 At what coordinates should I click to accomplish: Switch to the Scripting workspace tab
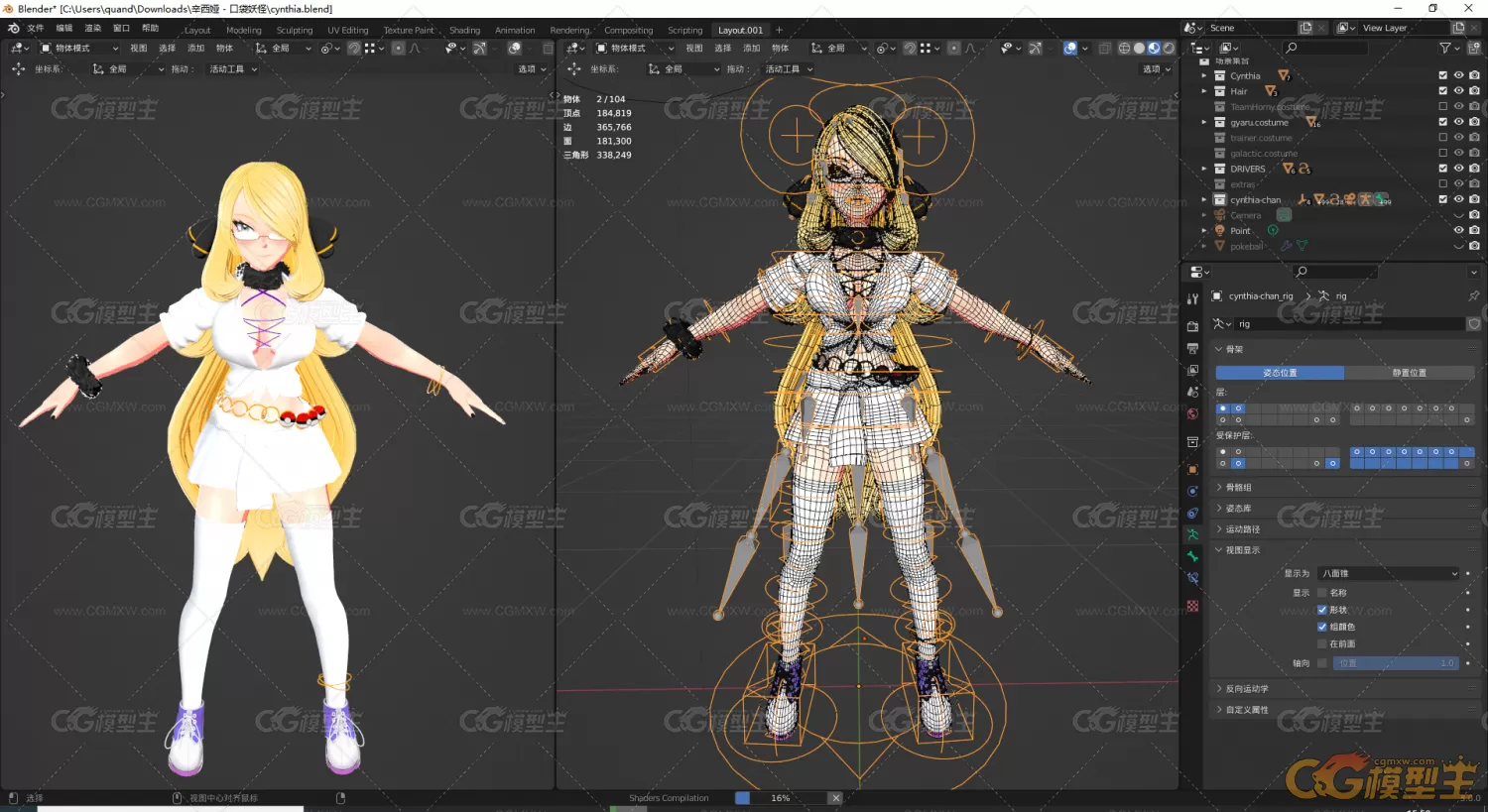tap(684, 30)
